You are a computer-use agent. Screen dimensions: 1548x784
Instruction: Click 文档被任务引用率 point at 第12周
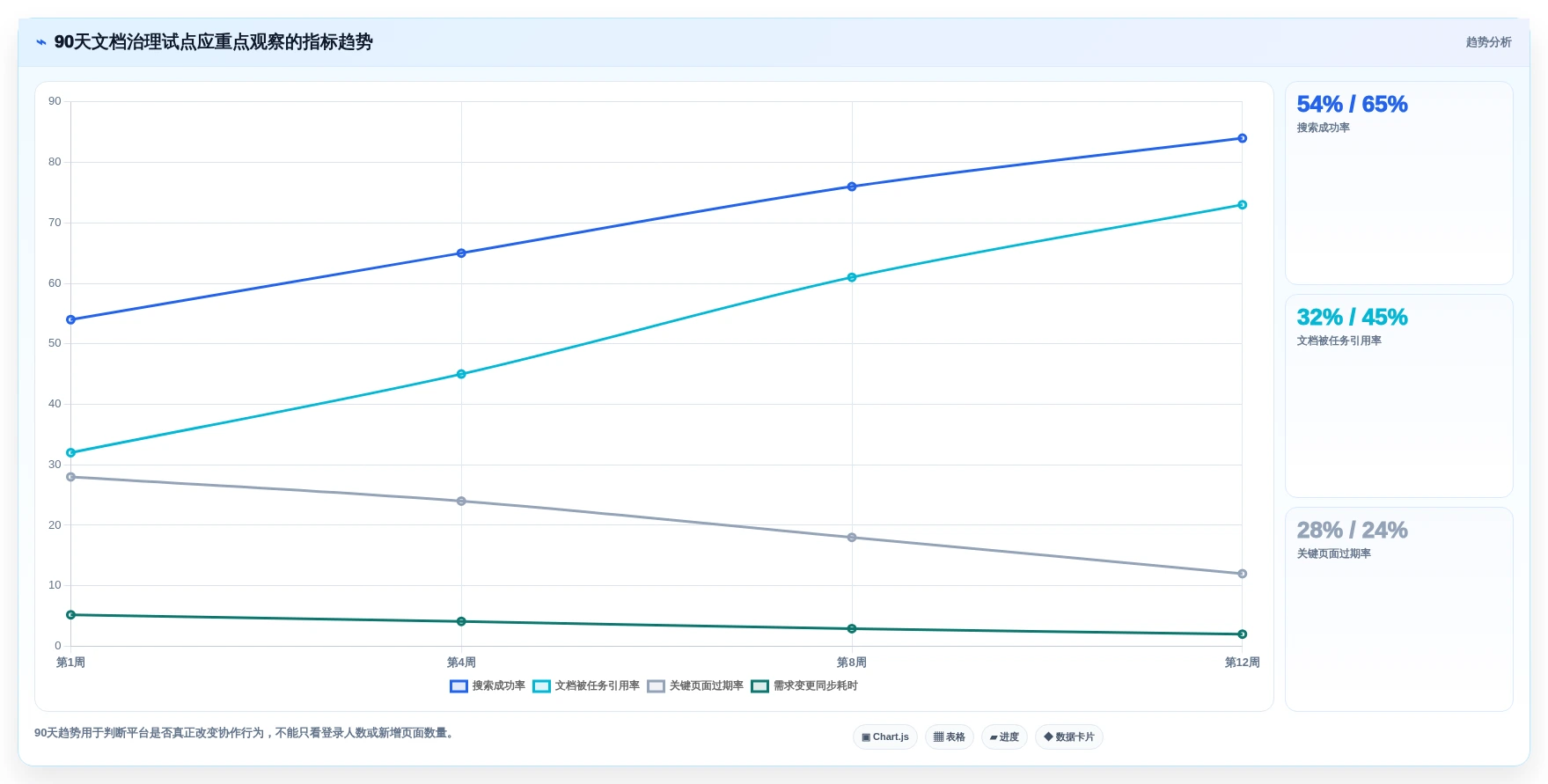pyautogui.click(x=1243, y=205)
